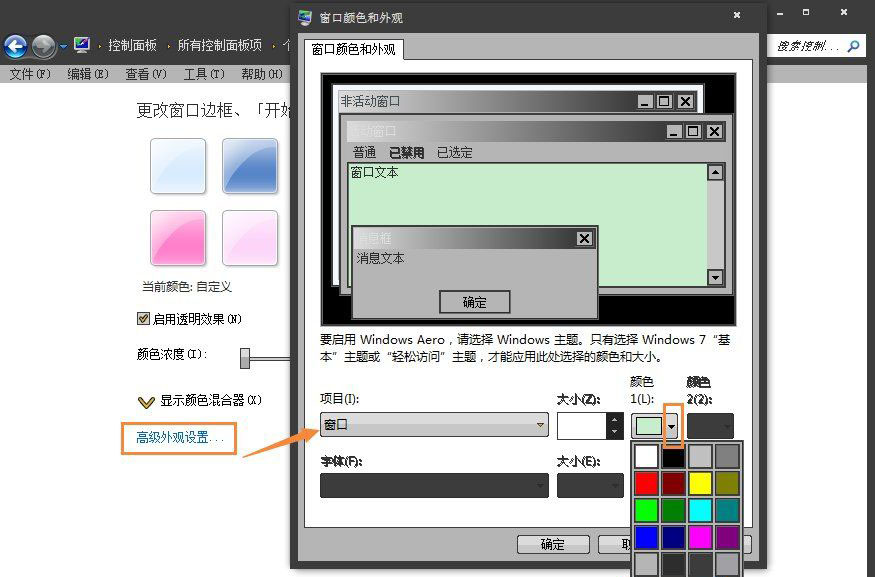Click the inactive preview window minimize icon
Screen dimensions: 875x577
pyautogui.click(x=645, y=102)
